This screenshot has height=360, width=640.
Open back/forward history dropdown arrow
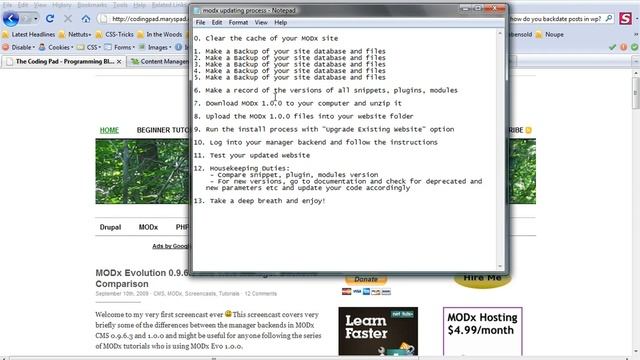pyautogui.click(x=36, y=19)
